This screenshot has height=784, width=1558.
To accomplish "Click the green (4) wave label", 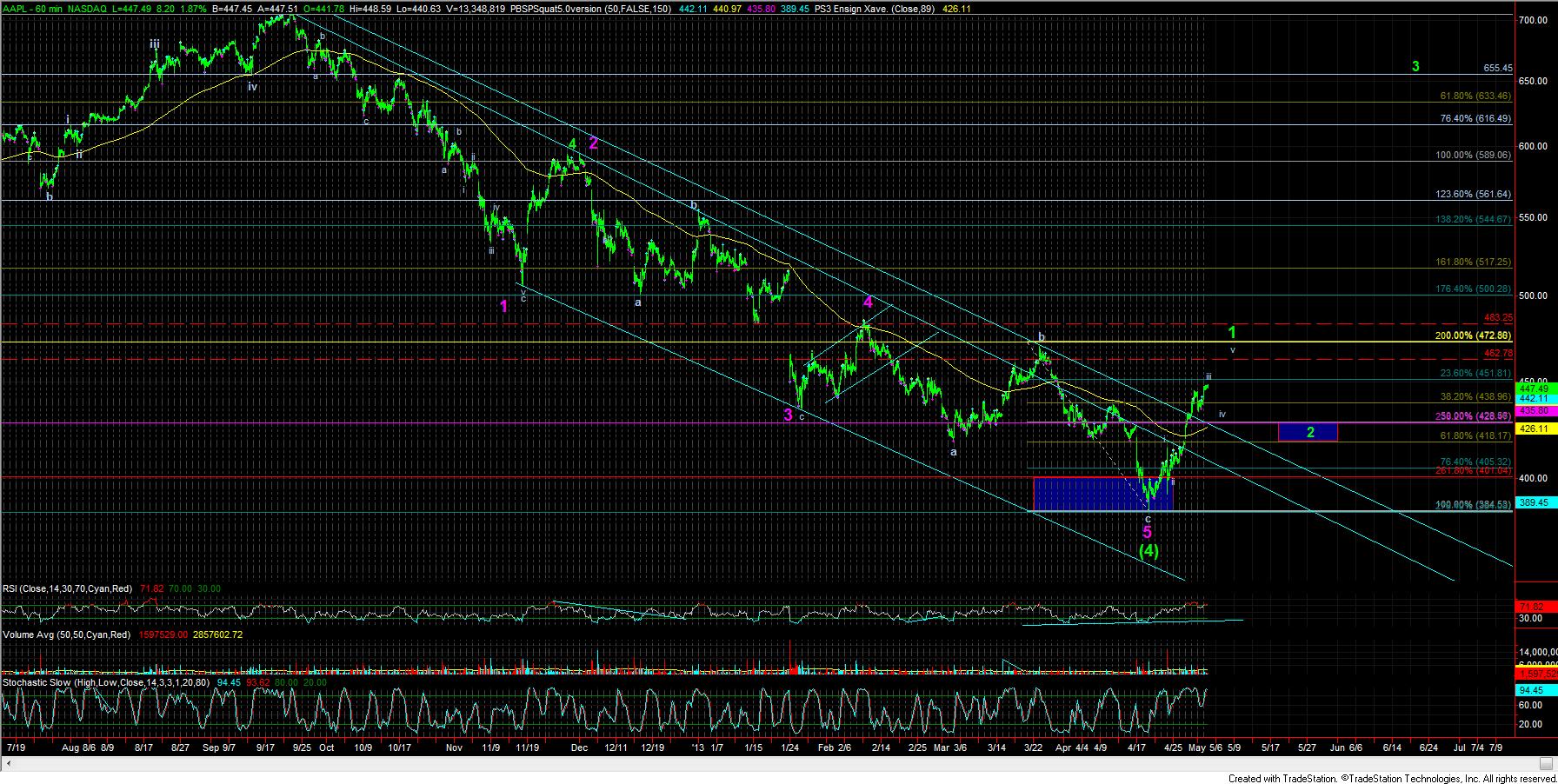I will tap(1149, 551).
